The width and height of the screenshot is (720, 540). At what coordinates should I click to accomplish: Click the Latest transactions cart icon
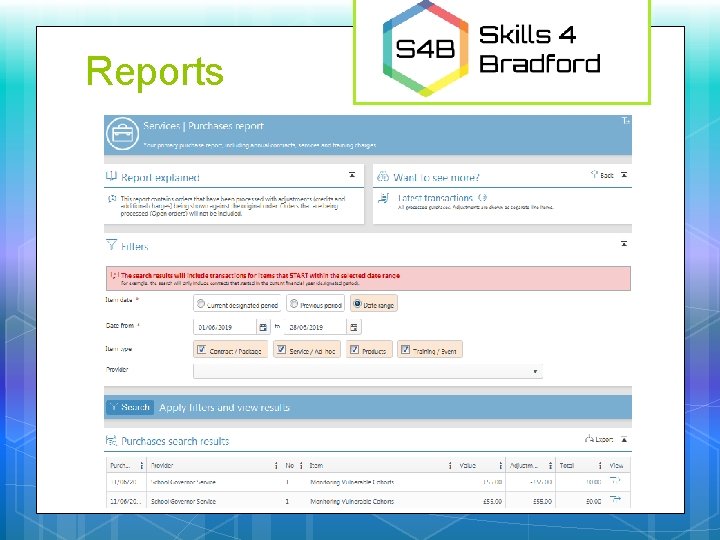point(383,198)
